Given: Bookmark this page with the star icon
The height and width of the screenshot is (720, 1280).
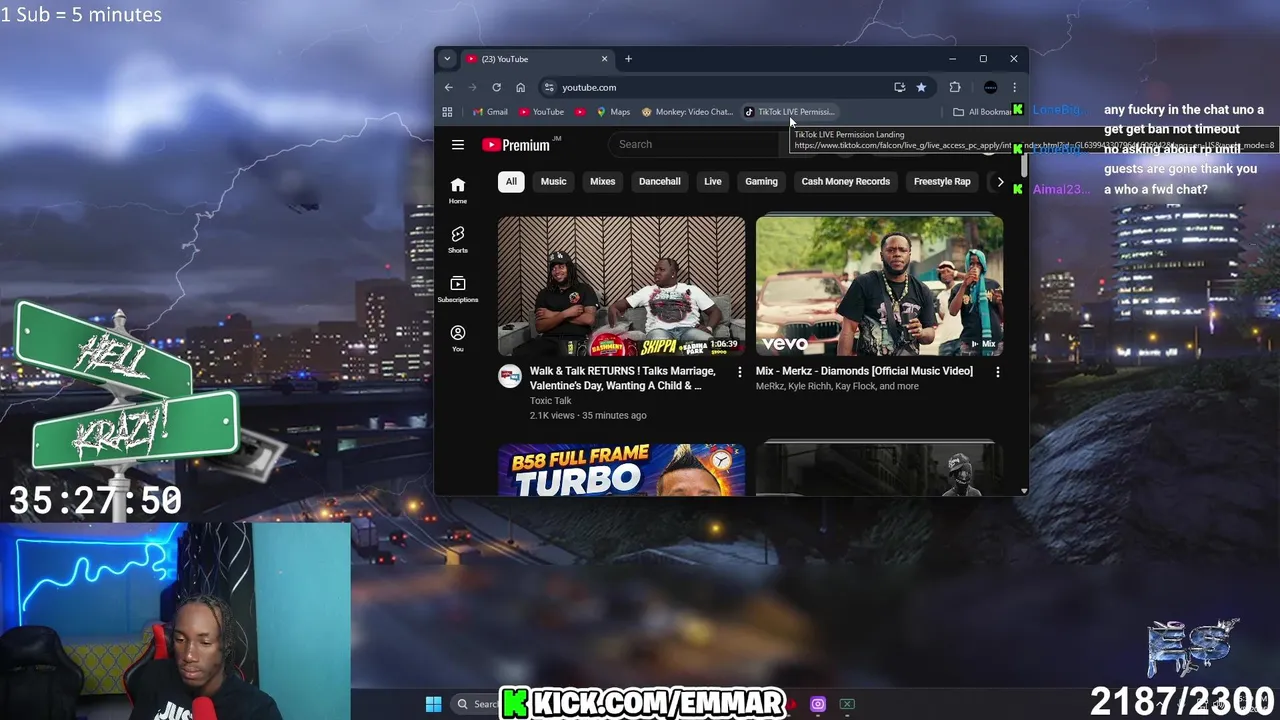Looking at the screenshot, I should click(921, 87).
